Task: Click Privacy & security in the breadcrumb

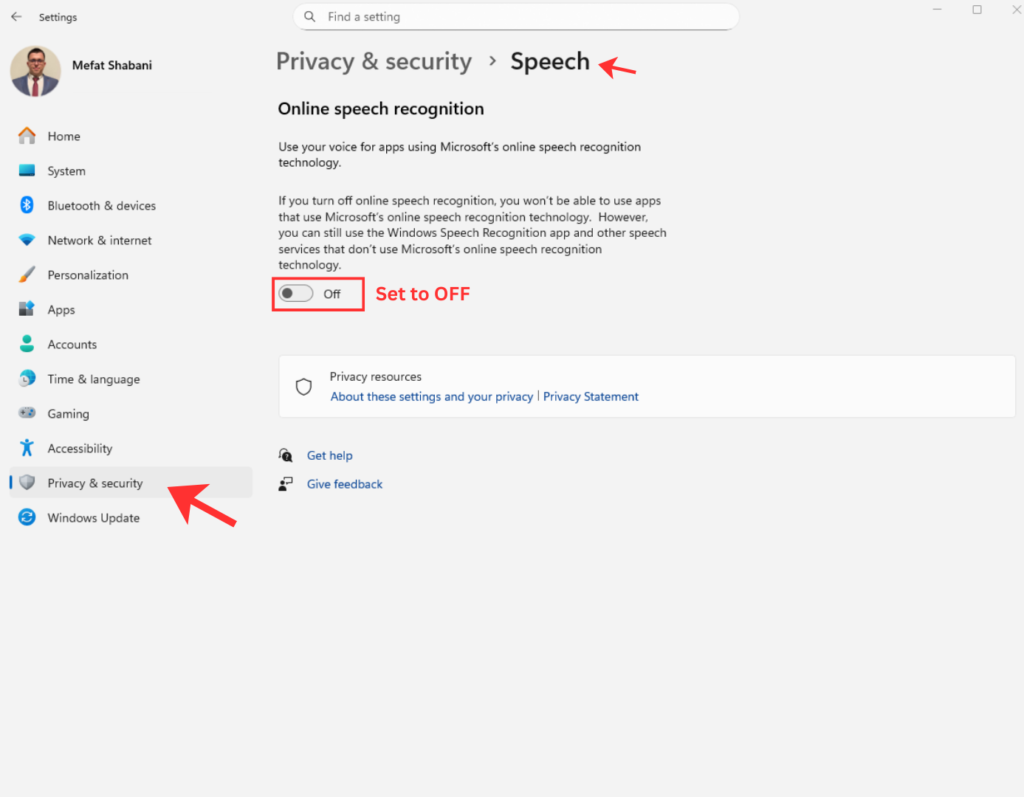Action: (x=373, y=61)
